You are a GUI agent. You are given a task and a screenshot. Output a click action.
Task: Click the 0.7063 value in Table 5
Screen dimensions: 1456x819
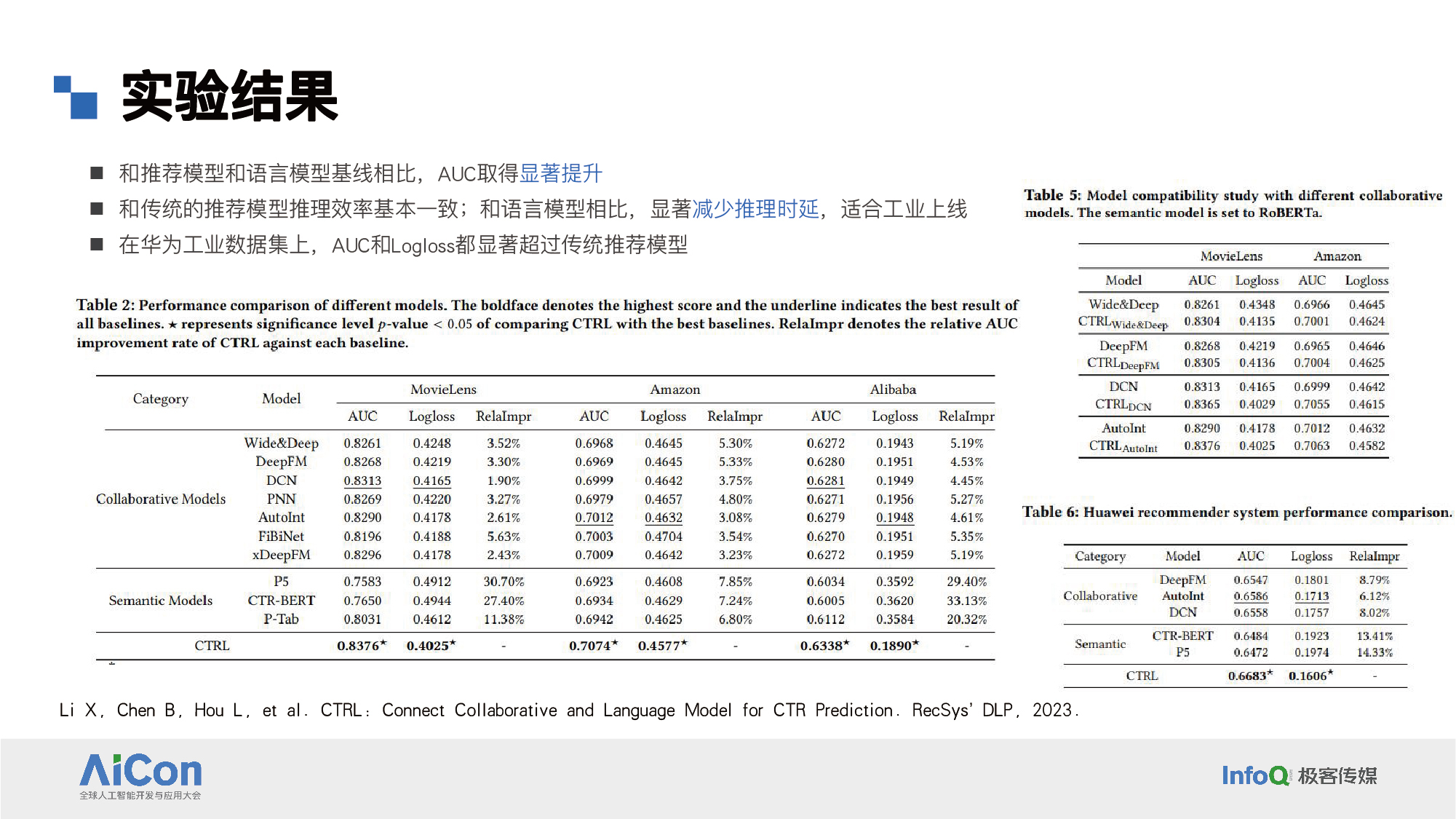pyautogui.click(x=1312, y=446)
